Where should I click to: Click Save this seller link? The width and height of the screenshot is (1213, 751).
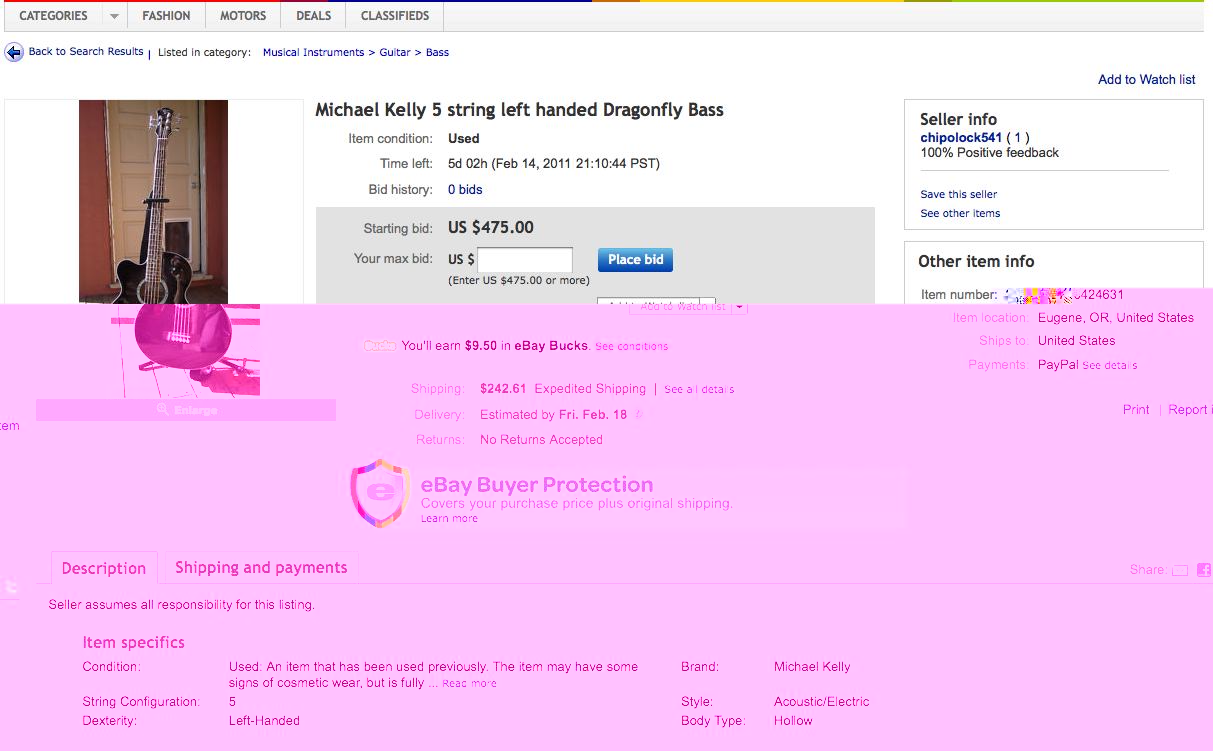(x=959, y=194)
